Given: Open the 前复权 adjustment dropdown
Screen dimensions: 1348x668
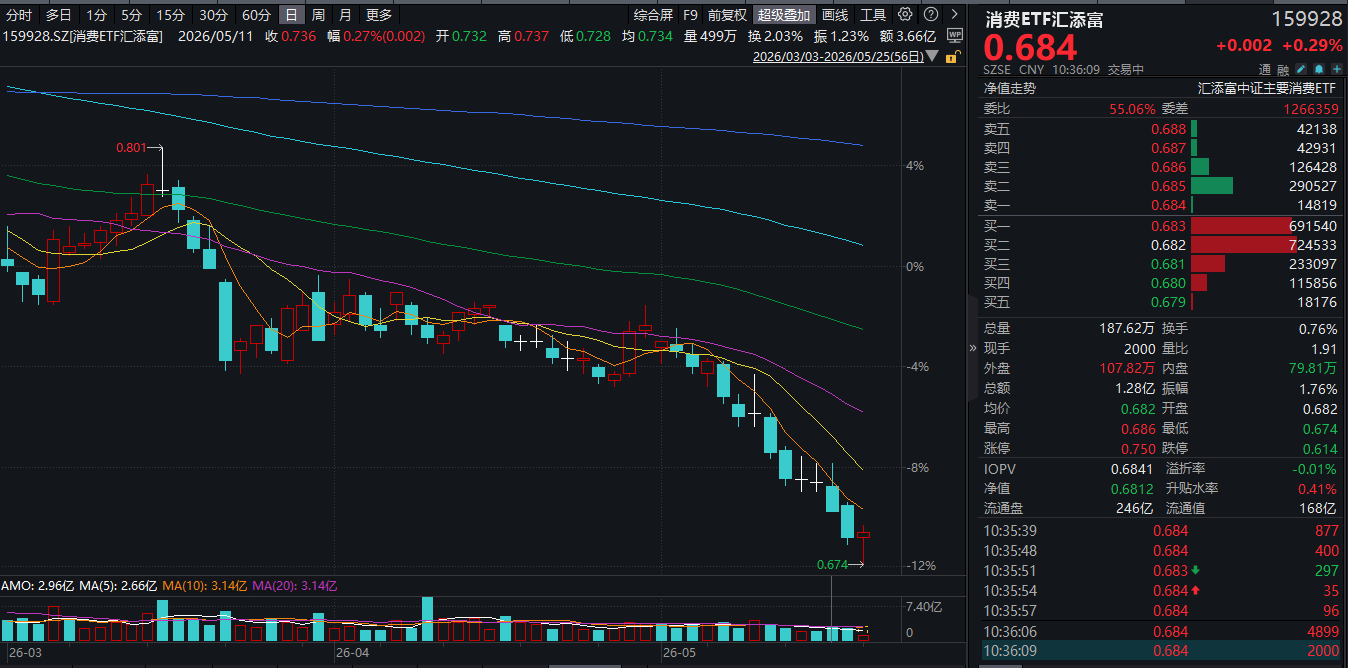Looking at the screenshot, I should 727,15.
